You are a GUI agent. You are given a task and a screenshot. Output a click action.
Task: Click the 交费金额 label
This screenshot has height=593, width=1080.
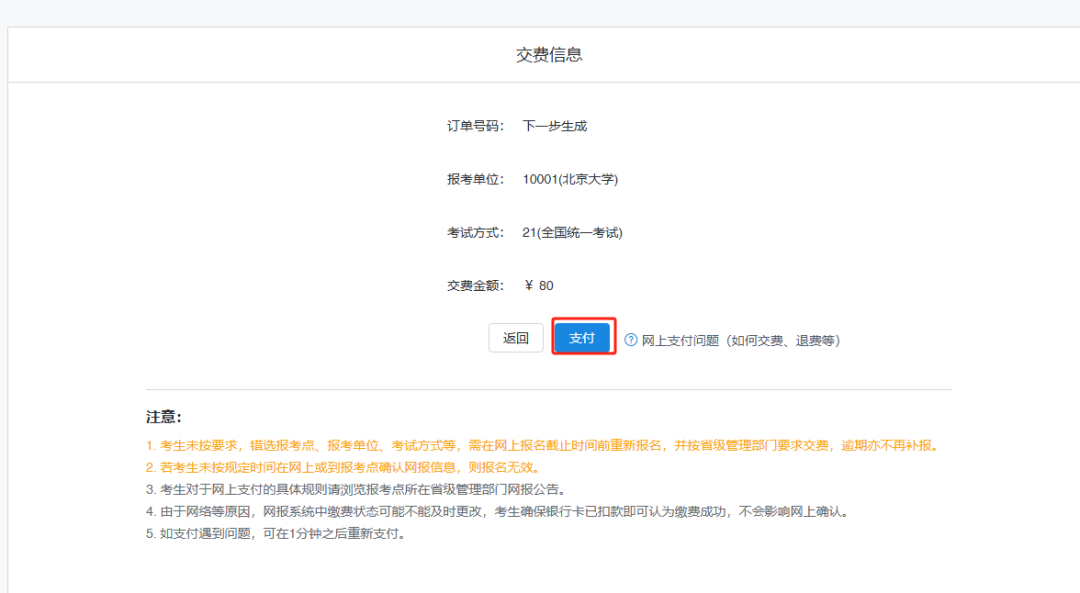click(475, 286)
